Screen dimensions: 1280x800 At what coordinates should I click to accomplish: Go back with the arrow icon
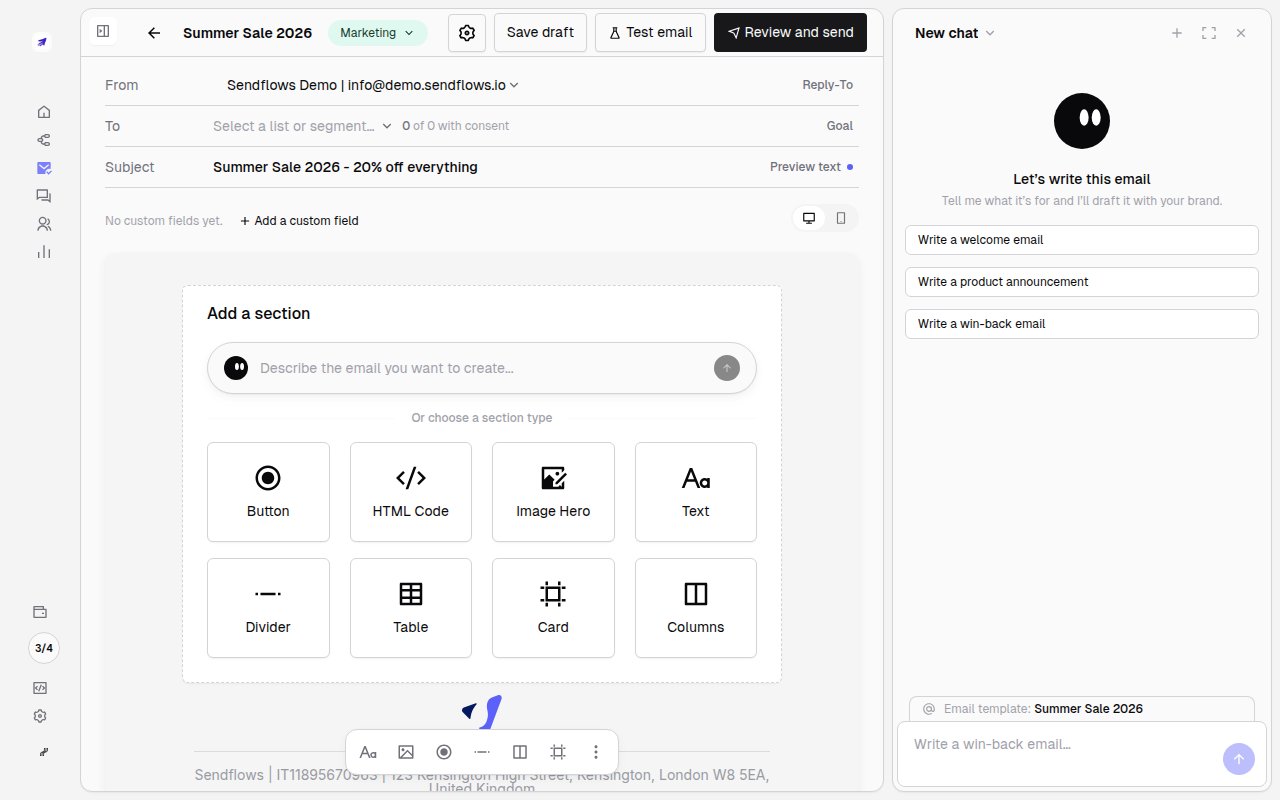pyautogui.click(x=154, y=33)
